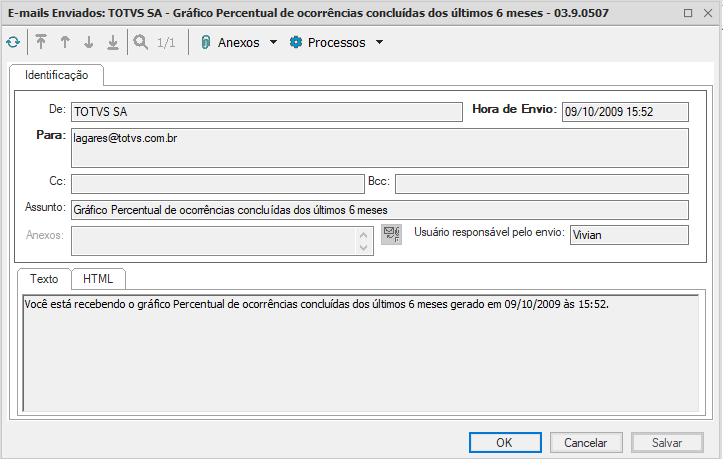Maximize the E-mails Enviados window
Screen dimensions: 723x459
687,13
